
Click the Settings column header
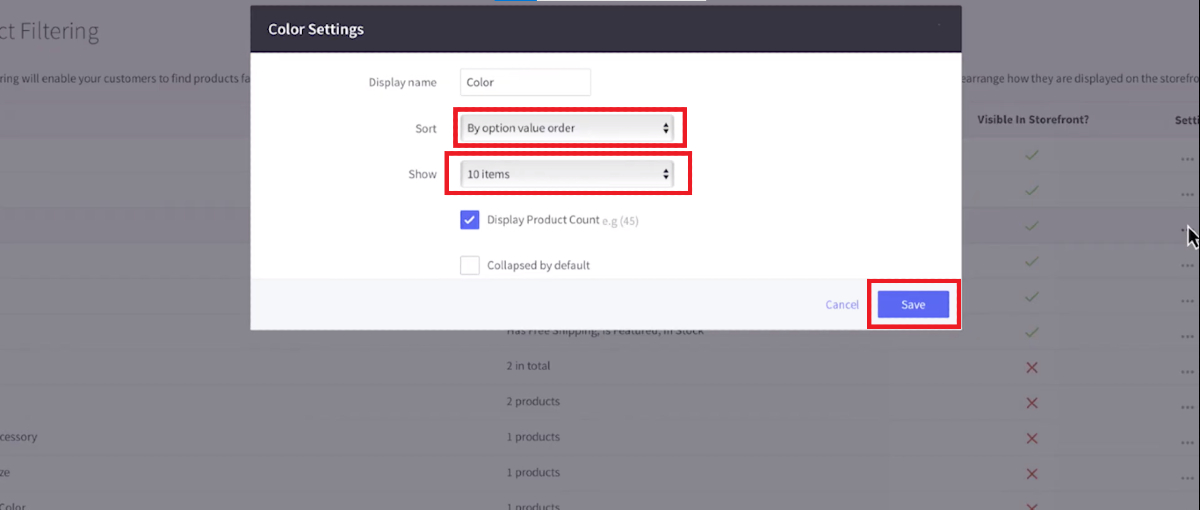point(1187,120)
